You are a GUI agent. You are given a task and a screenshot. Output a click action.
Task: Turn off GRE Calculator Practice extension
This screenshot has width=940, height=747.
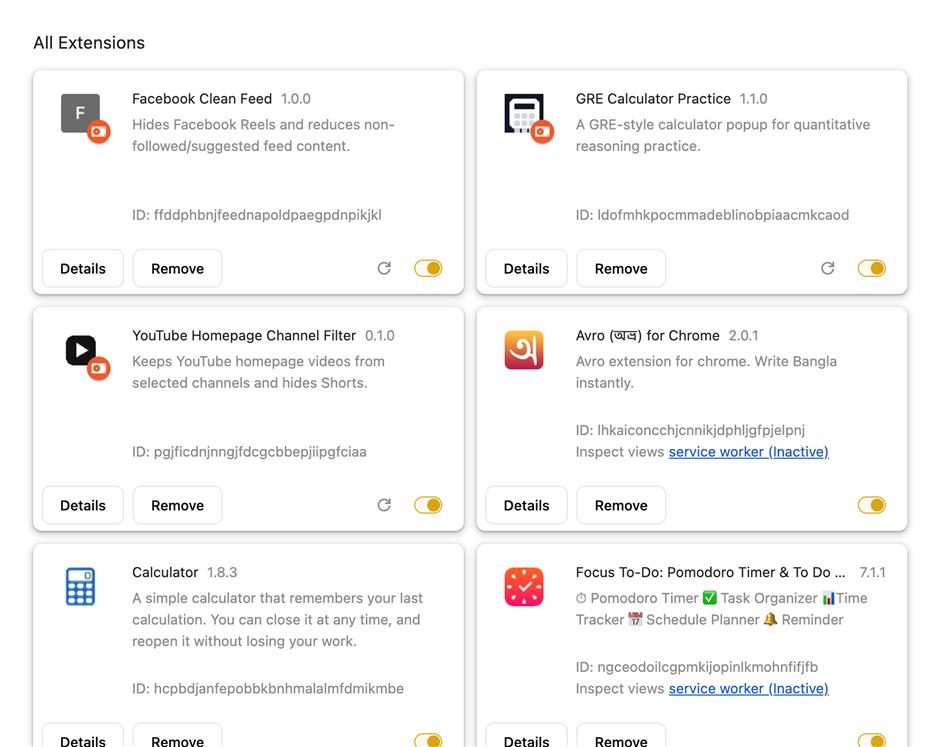tap(872, 268)
